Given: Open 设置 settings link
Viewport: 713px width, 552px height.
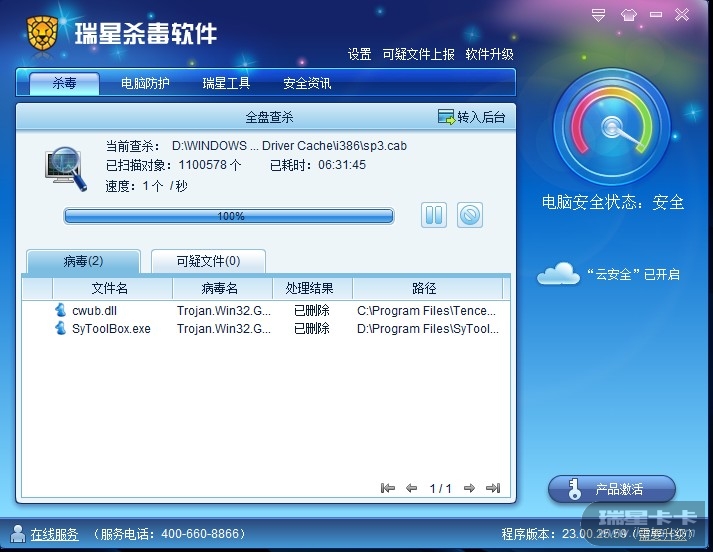Looking at the screenshot, I should click(359, 55).
